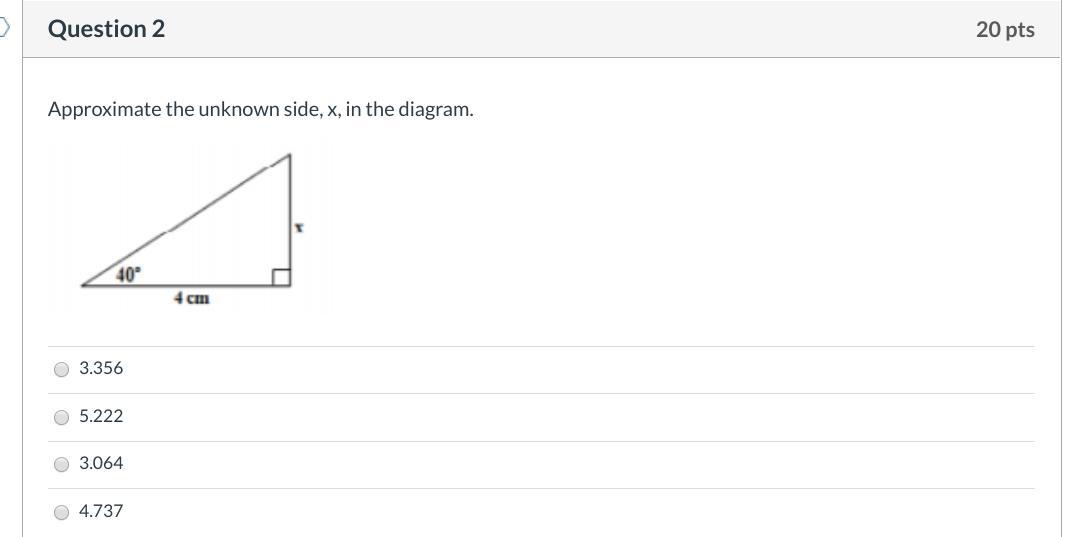
Task: Click the x side label in diagram
Action: 299,228
